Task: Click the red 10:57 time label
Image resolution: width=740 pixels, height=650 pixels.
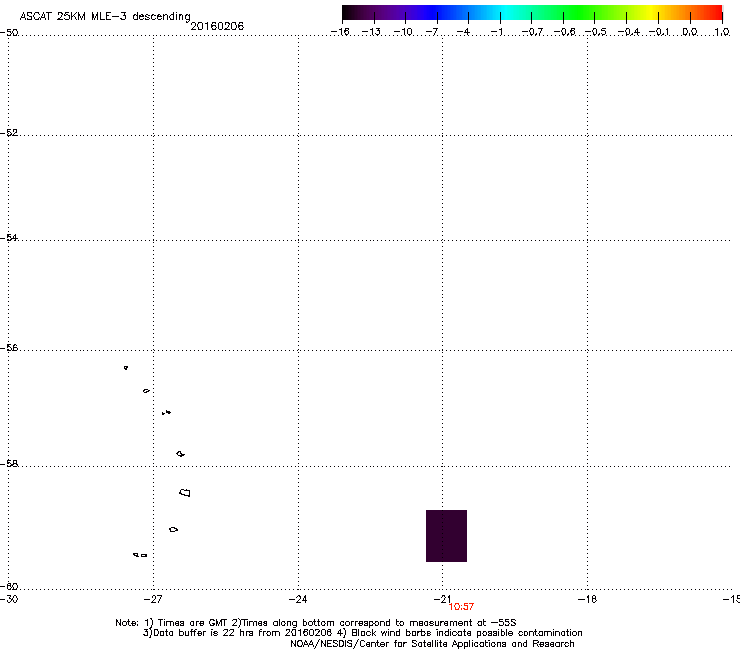Action: [461, 607]
